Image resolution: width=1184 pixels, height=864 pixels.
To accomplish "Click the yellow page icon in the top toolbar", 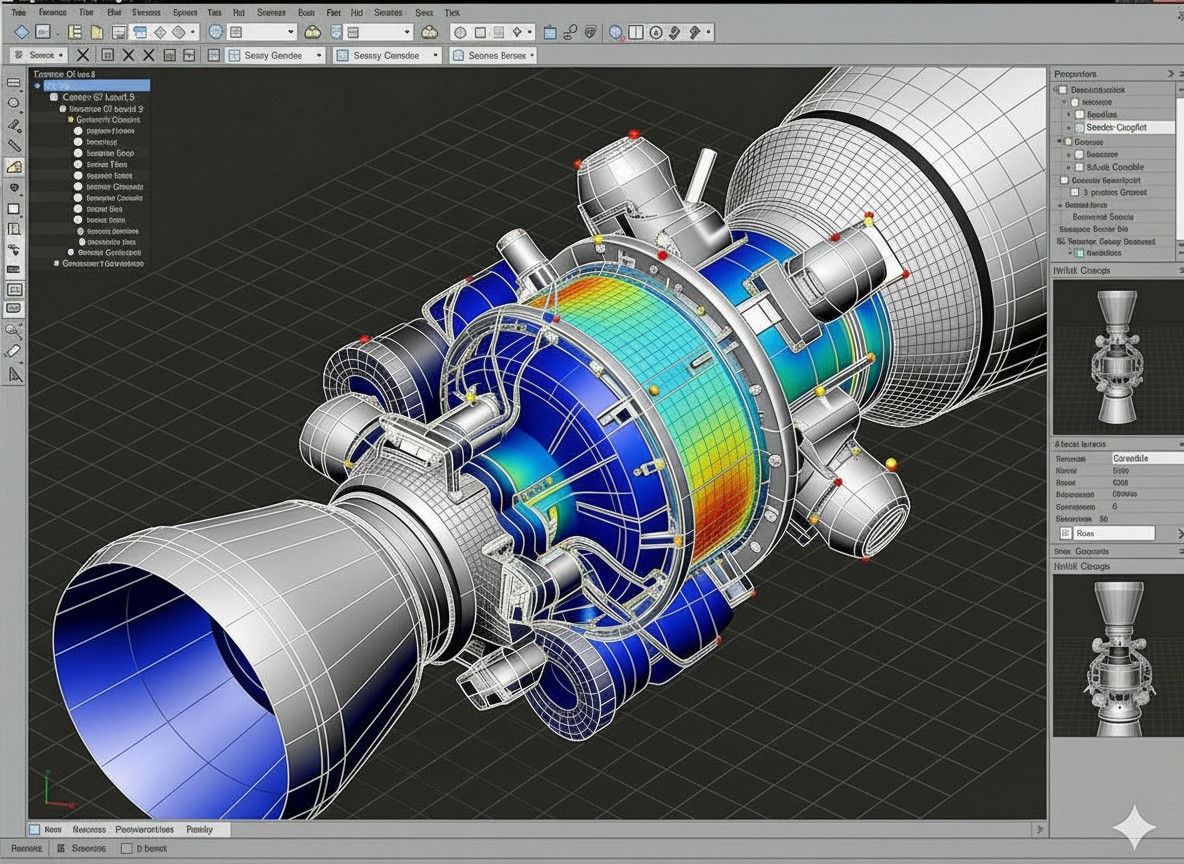I will (97, 32).
